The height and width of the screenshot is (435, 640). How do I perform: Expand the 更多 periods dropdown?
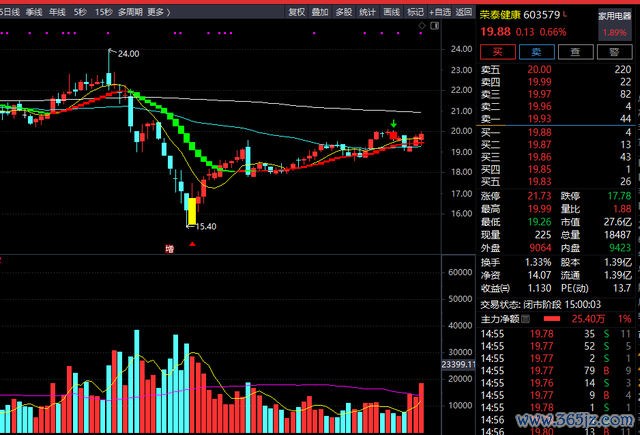coord(158,12)
